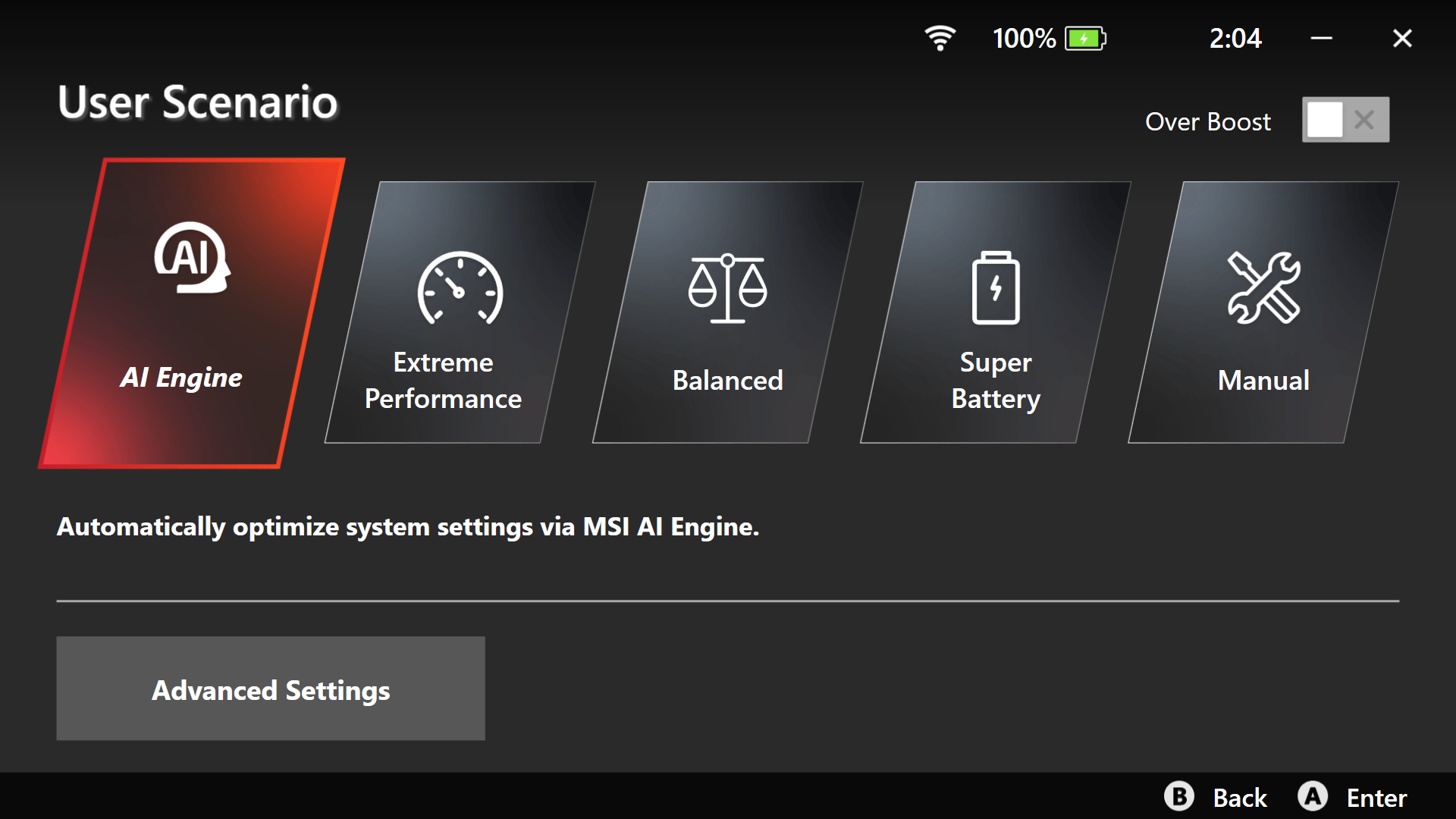Click the speedometer icon for Extreme Performance

(460, 288)
